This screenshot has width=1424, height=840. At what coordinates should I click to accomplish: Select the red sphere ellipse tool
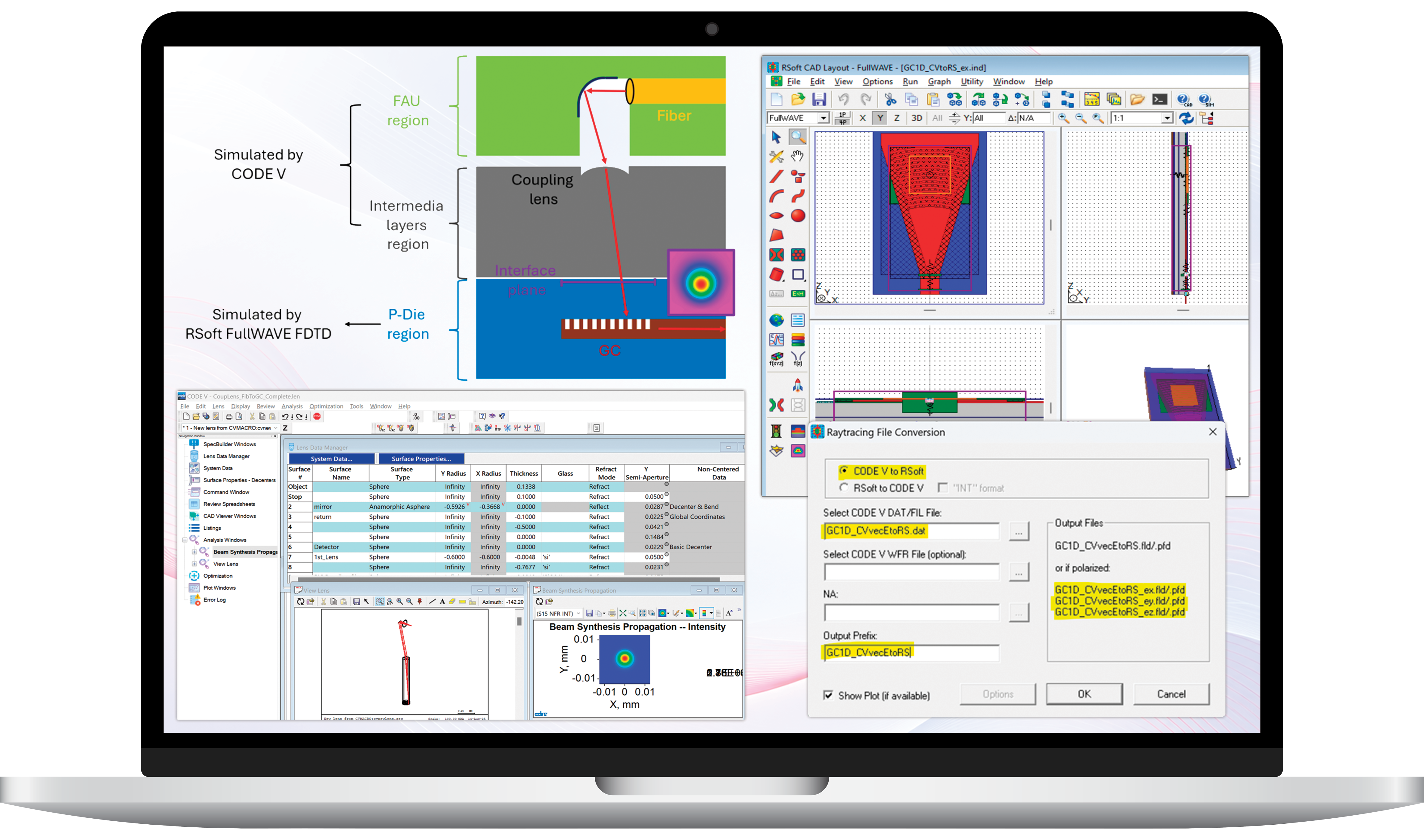797,216
